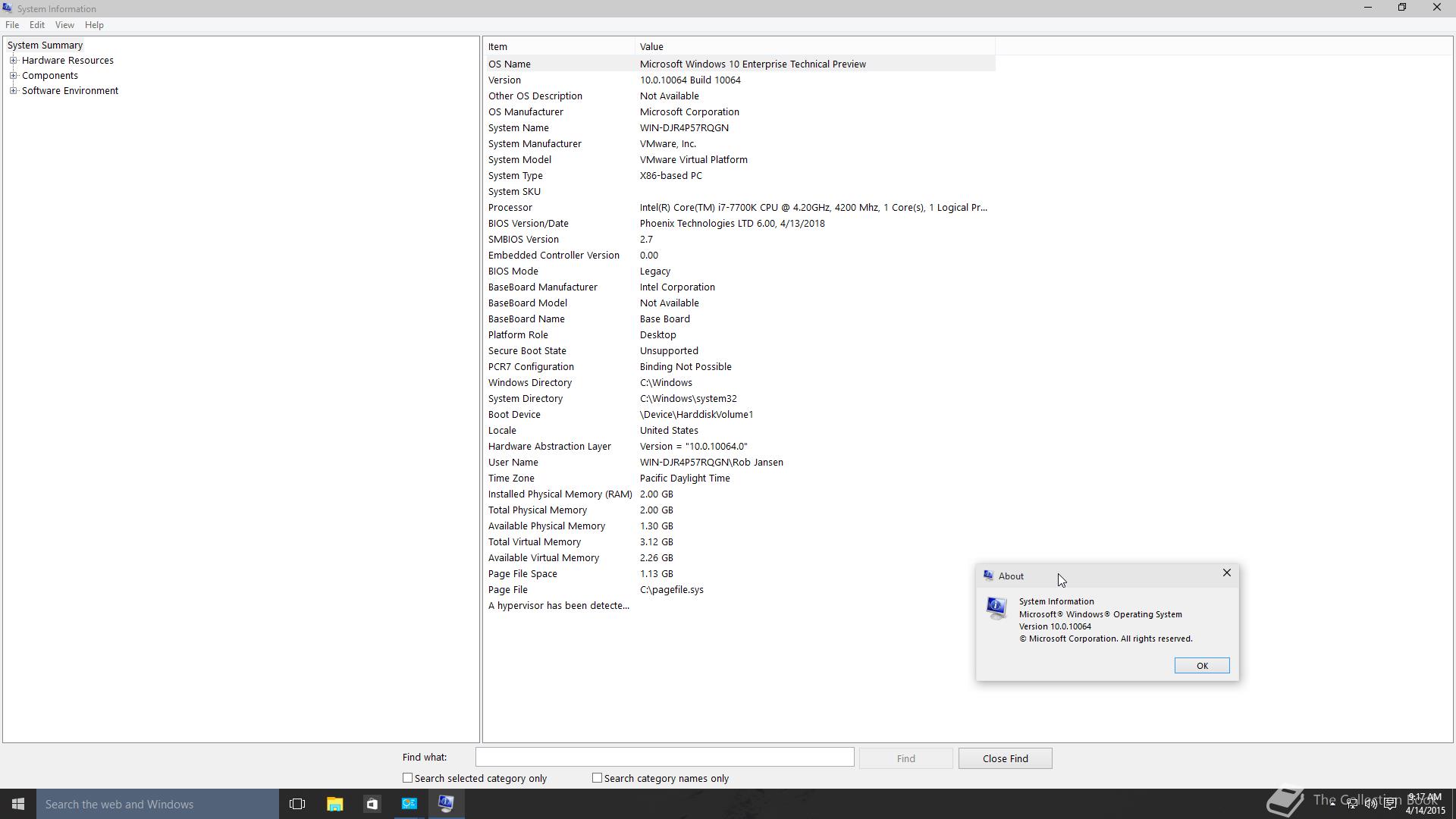This screenshot has height=819, width=1456.
Task: Select System Summary in the tree
Action: [x=45, y=45]
